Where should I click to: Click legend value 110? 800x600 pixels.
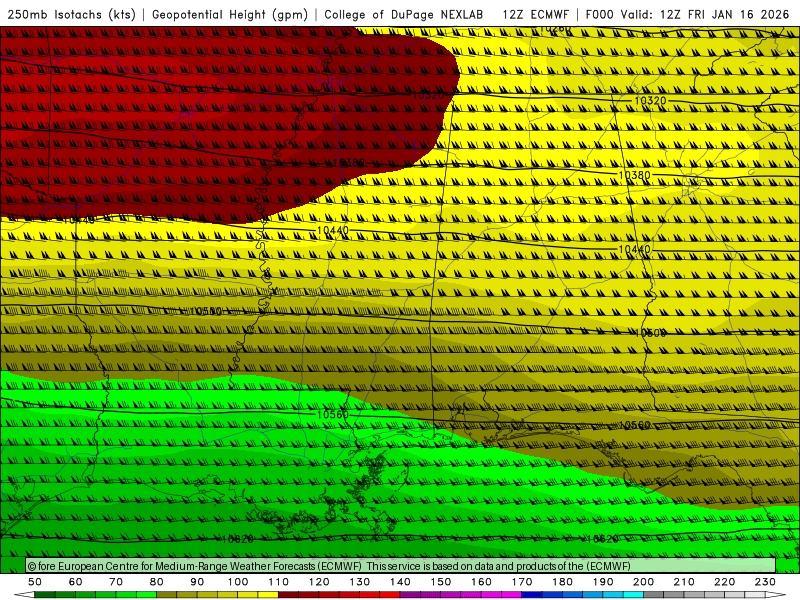click(x=279, y=582)
